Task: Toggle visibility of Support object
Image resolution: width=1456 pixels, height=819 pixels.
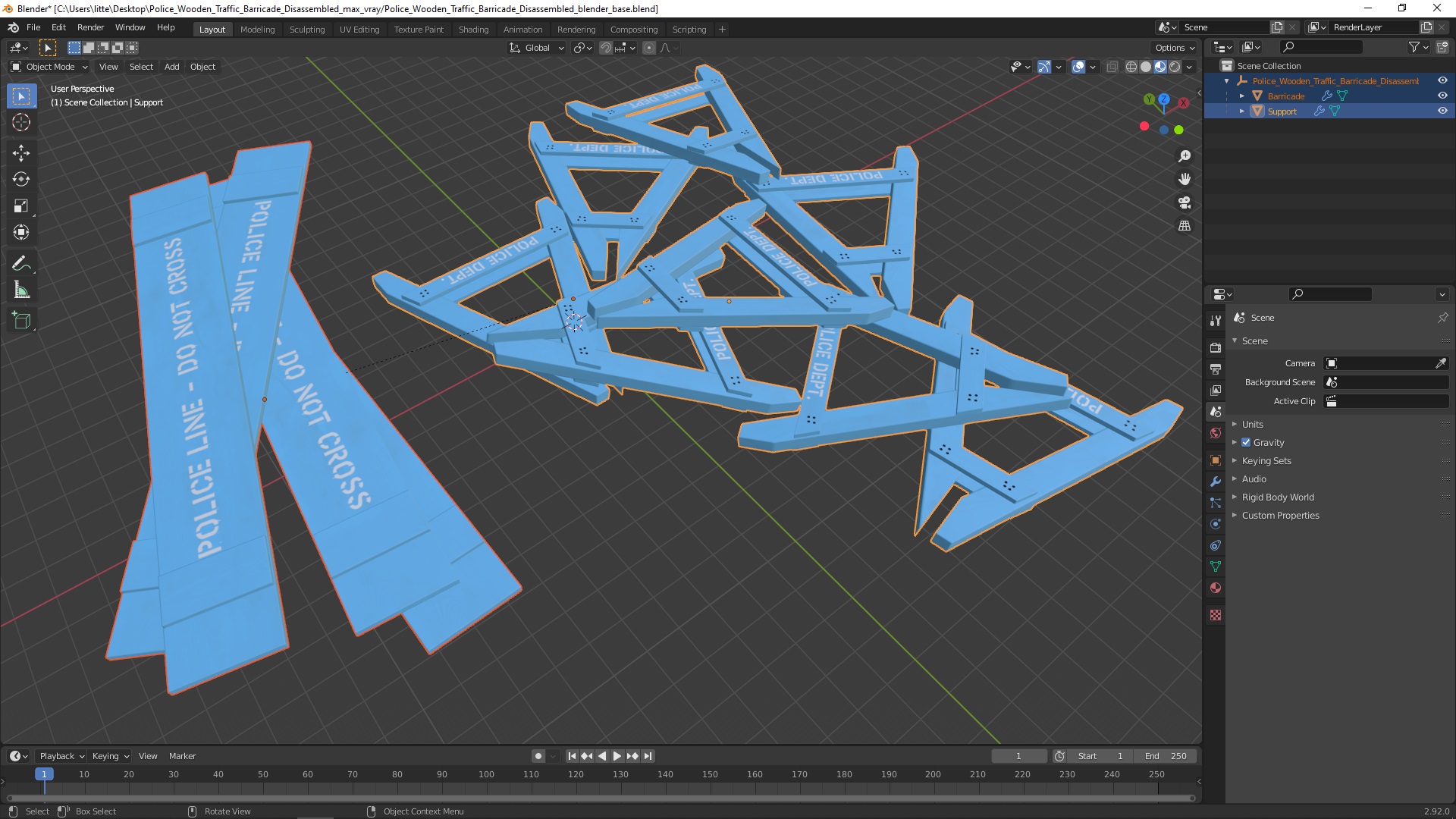Action: coord(1442,111)
